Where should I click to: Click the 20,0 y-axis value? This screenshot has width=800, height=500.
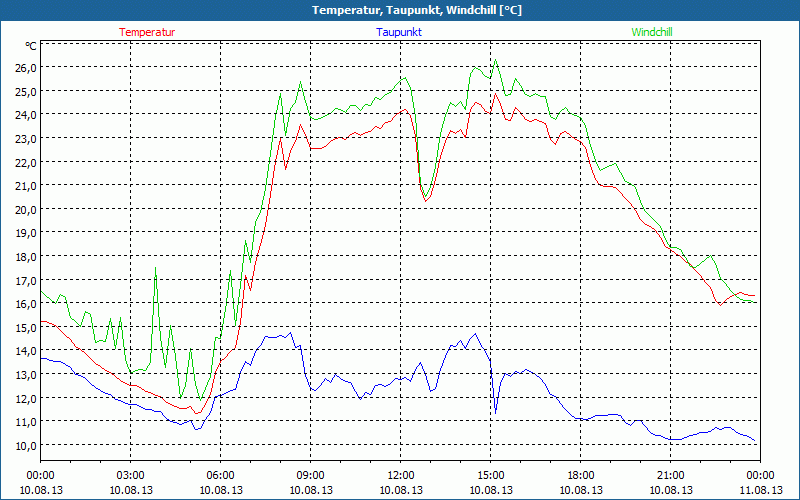[26, 209]
